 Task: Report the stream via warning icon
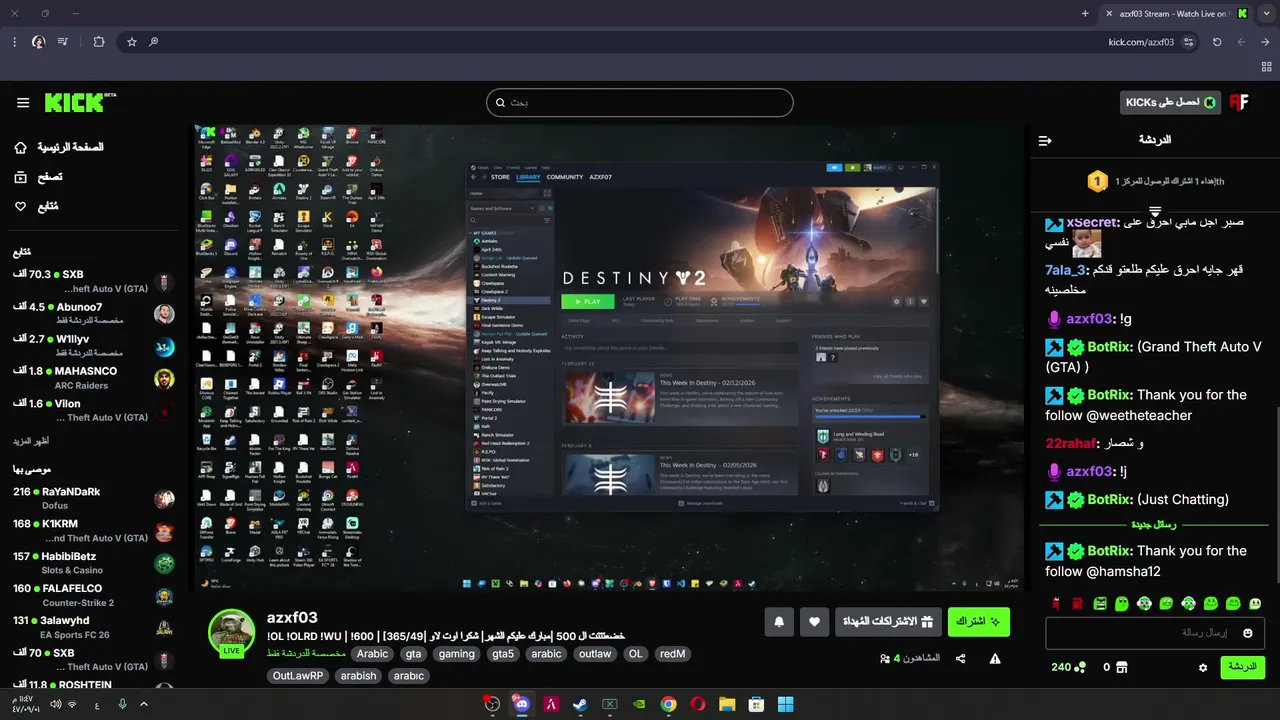coord(995,659)
